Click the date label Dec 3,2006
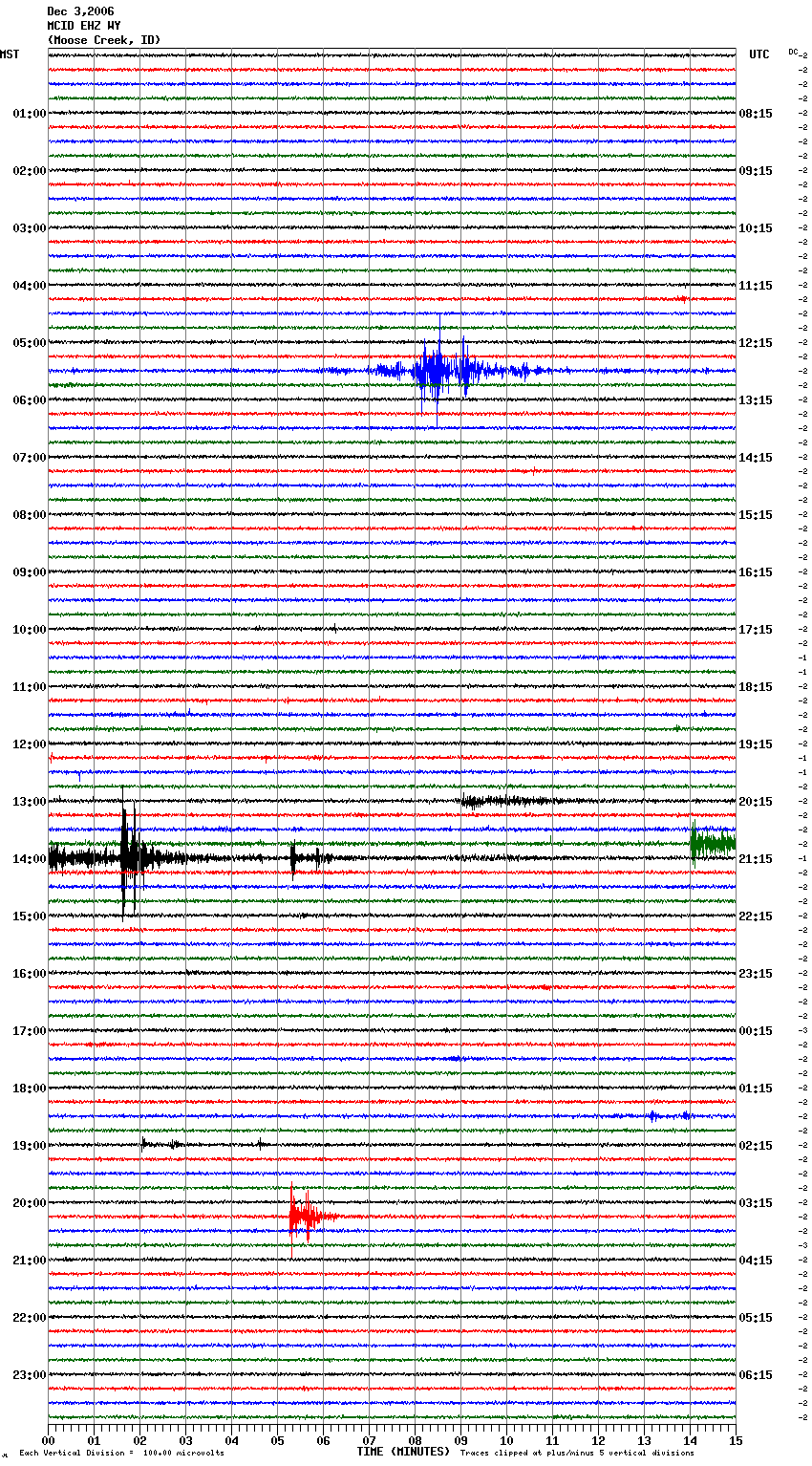The height and width of the screenshot is (1466, 812). (x=80, y=11)
